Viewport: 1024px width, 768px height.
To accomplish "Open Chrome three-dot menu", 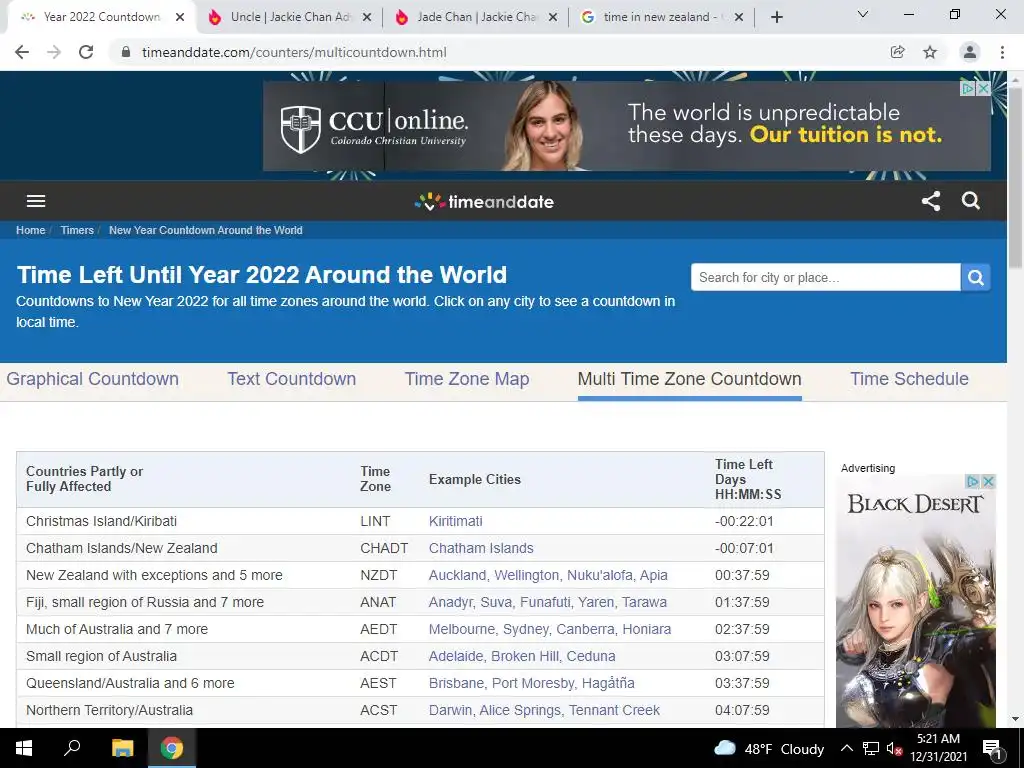I will click(x=1002, y=52).
